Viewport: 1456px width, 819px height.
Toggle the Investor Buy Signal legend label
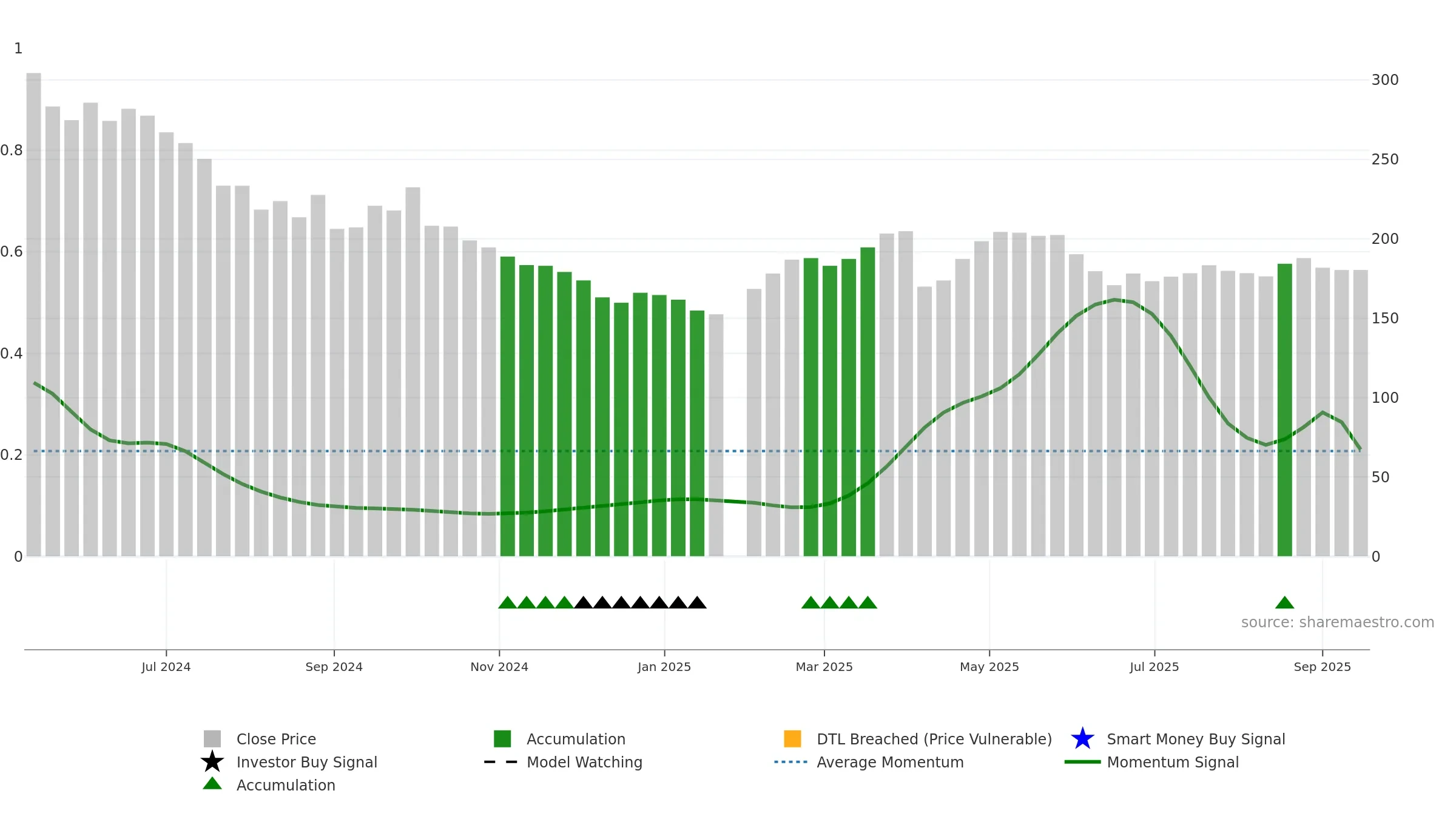coord(307,762)
